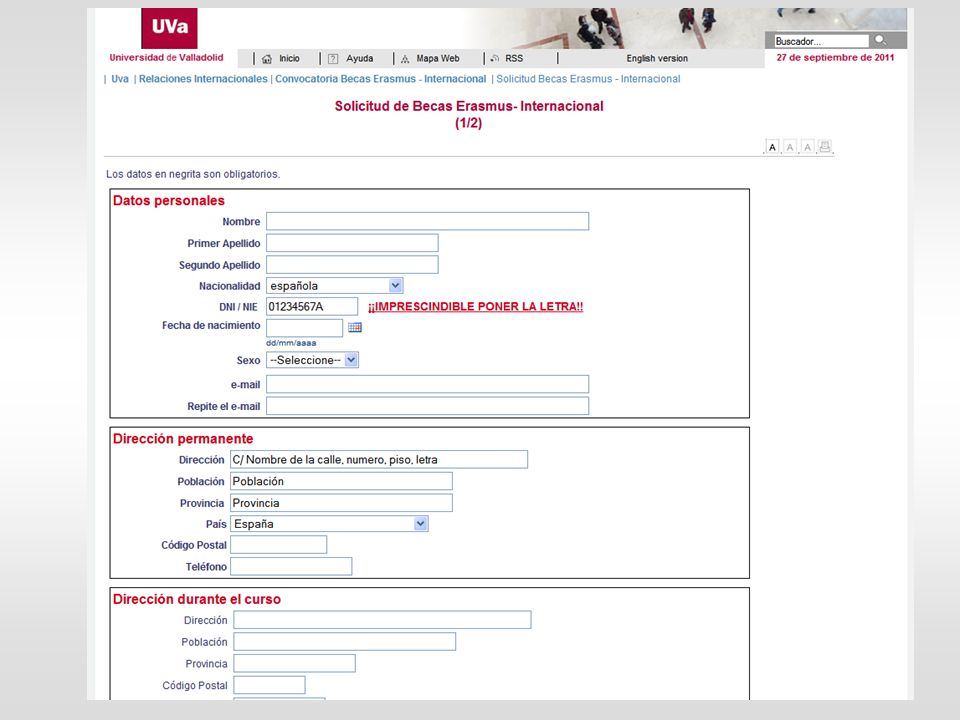
Task: Click the IMPRESCINDIBLE PONER LA LETRA warning
Action: (476, 307)
